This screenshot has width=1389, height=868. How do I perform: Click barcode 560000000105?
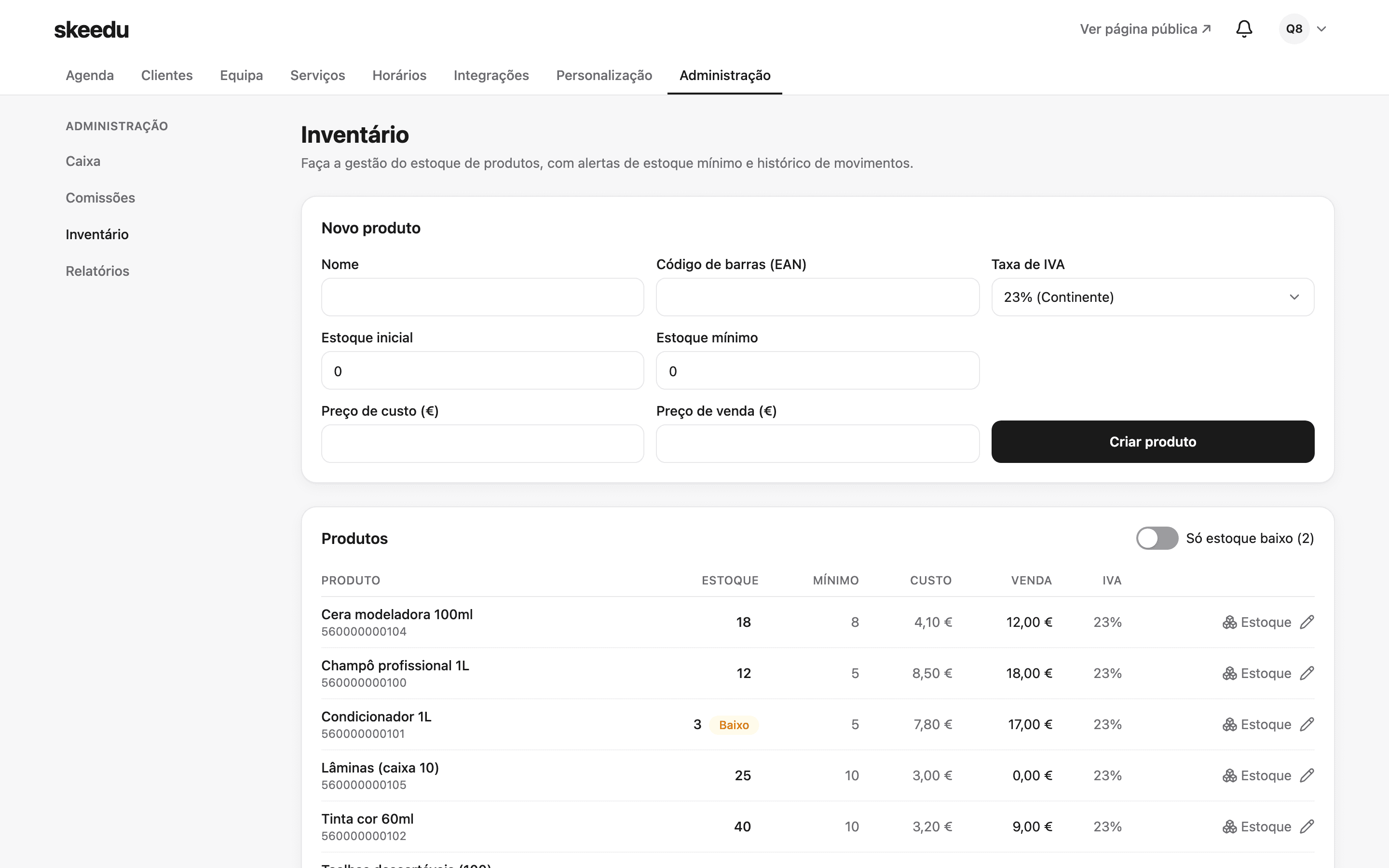(364, 786)
